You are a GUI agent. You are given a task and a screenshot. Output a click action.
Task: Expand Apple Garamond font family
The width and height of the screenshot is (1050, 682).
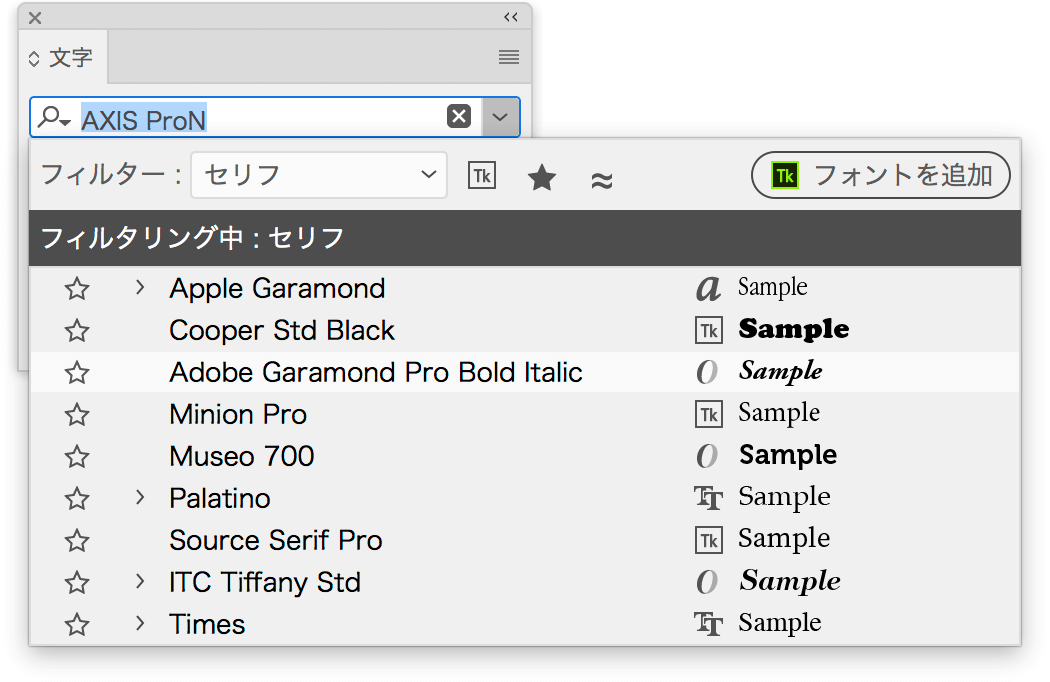point(139,287)
